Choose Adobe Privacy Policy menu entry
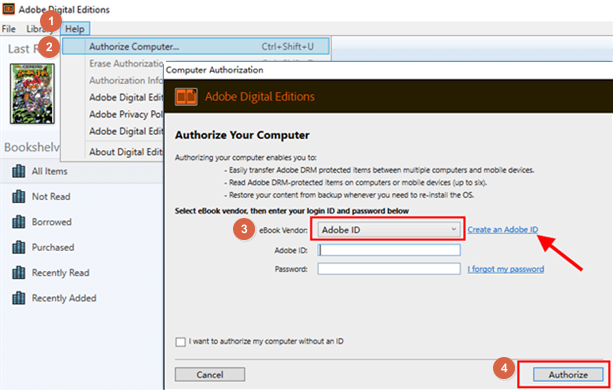Screen dimensions: 613x390 pos(125,114)
